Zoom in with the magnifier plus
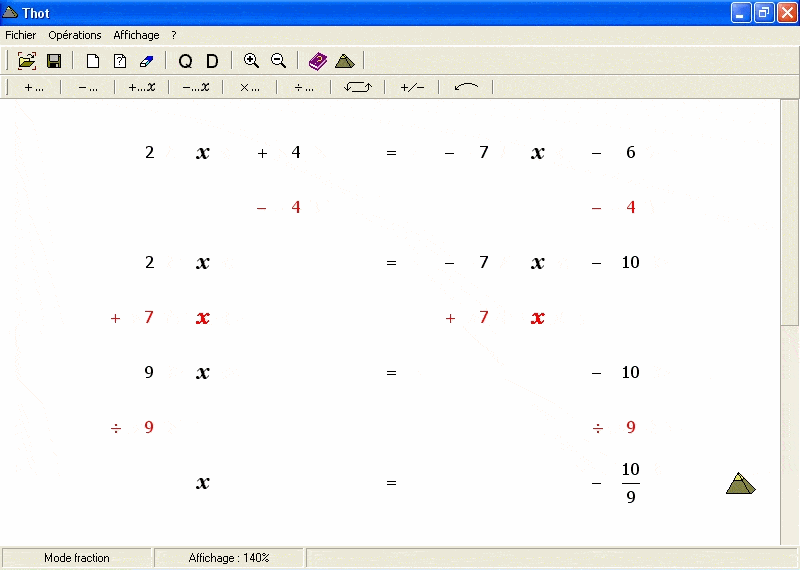 coord(251,61)
